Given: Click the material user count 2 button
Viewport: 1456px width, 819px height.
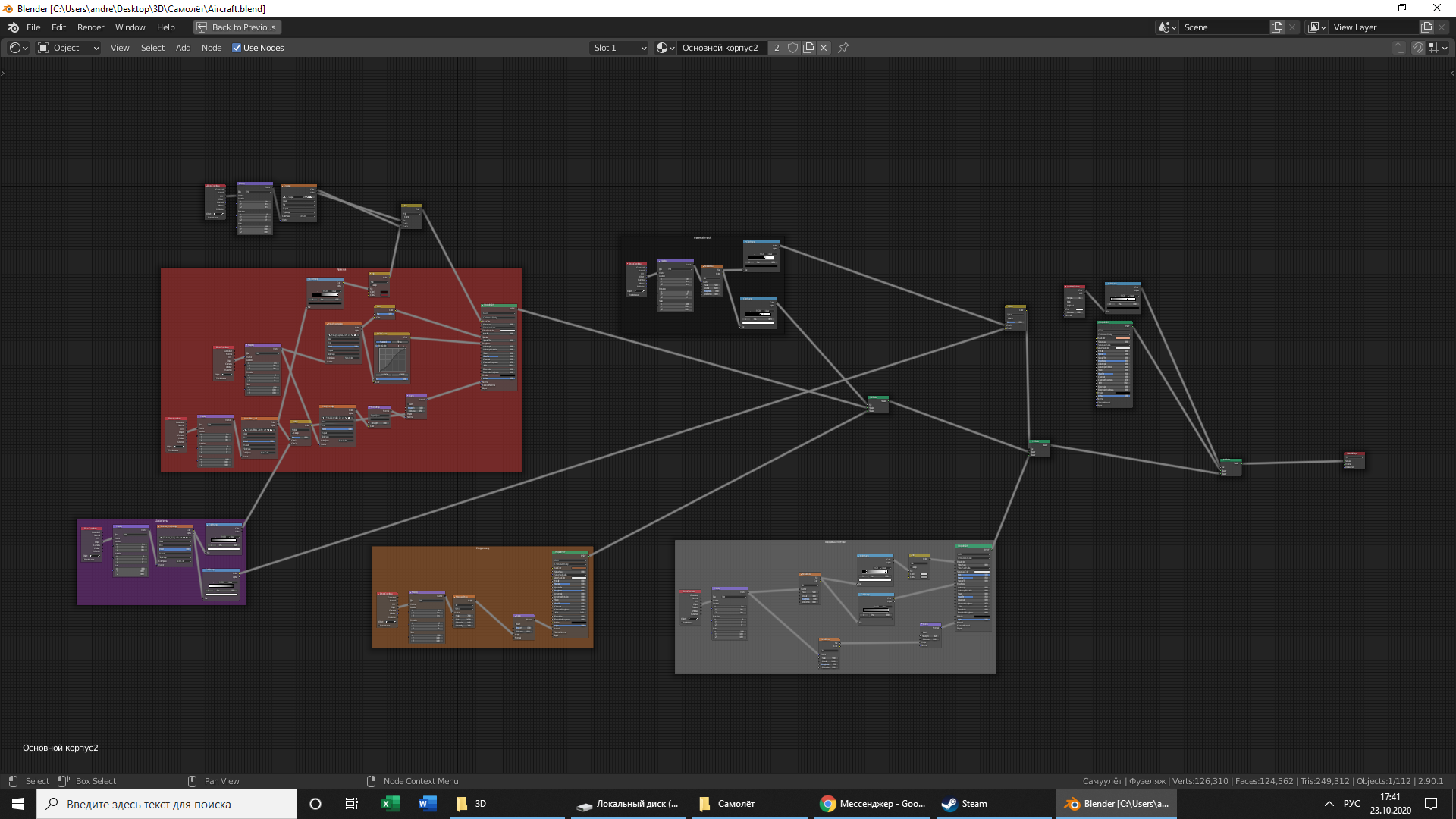Looking at the screenshot, I should (776, 48).
